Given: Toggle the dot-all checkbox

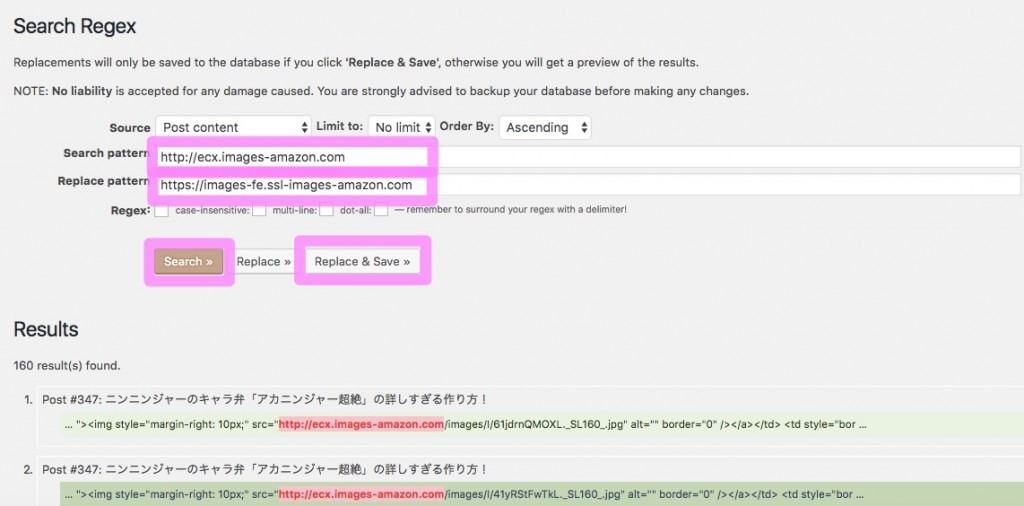Looking at the screenshot, I should tap(381, 211).
